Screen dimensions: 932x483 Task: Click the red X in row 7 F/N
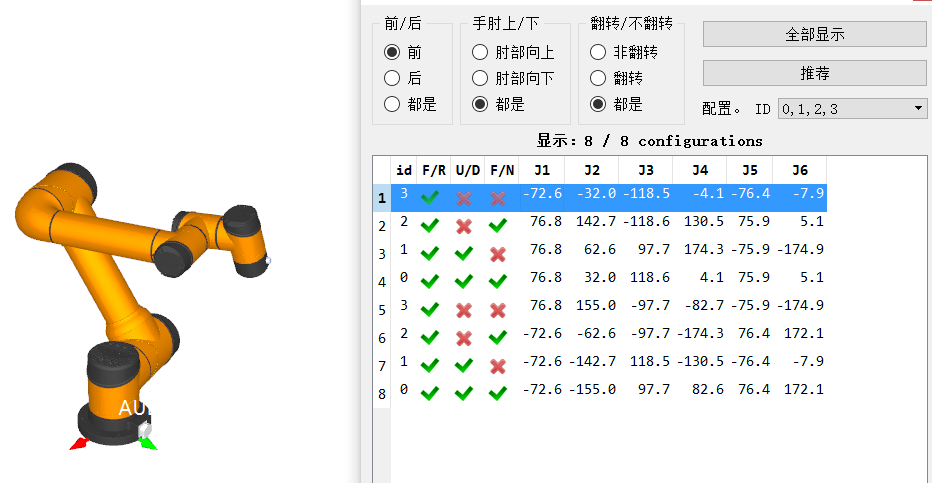498,366
